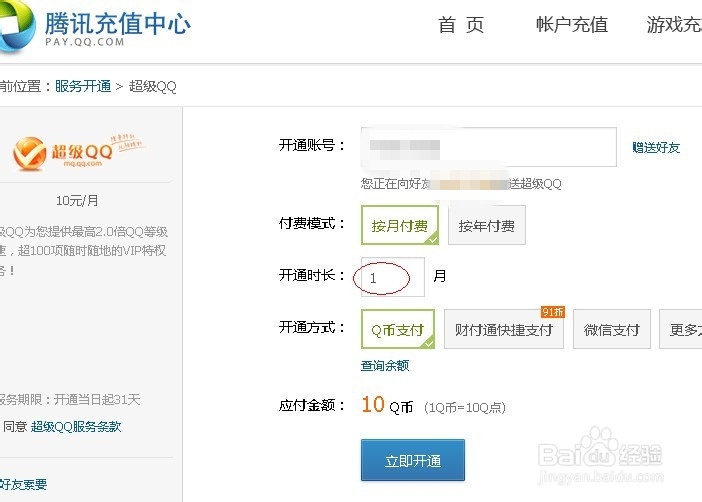This screenshot has height=502, width=702.
Task: Click the 月 unit label
Action: tap(440, 276)
